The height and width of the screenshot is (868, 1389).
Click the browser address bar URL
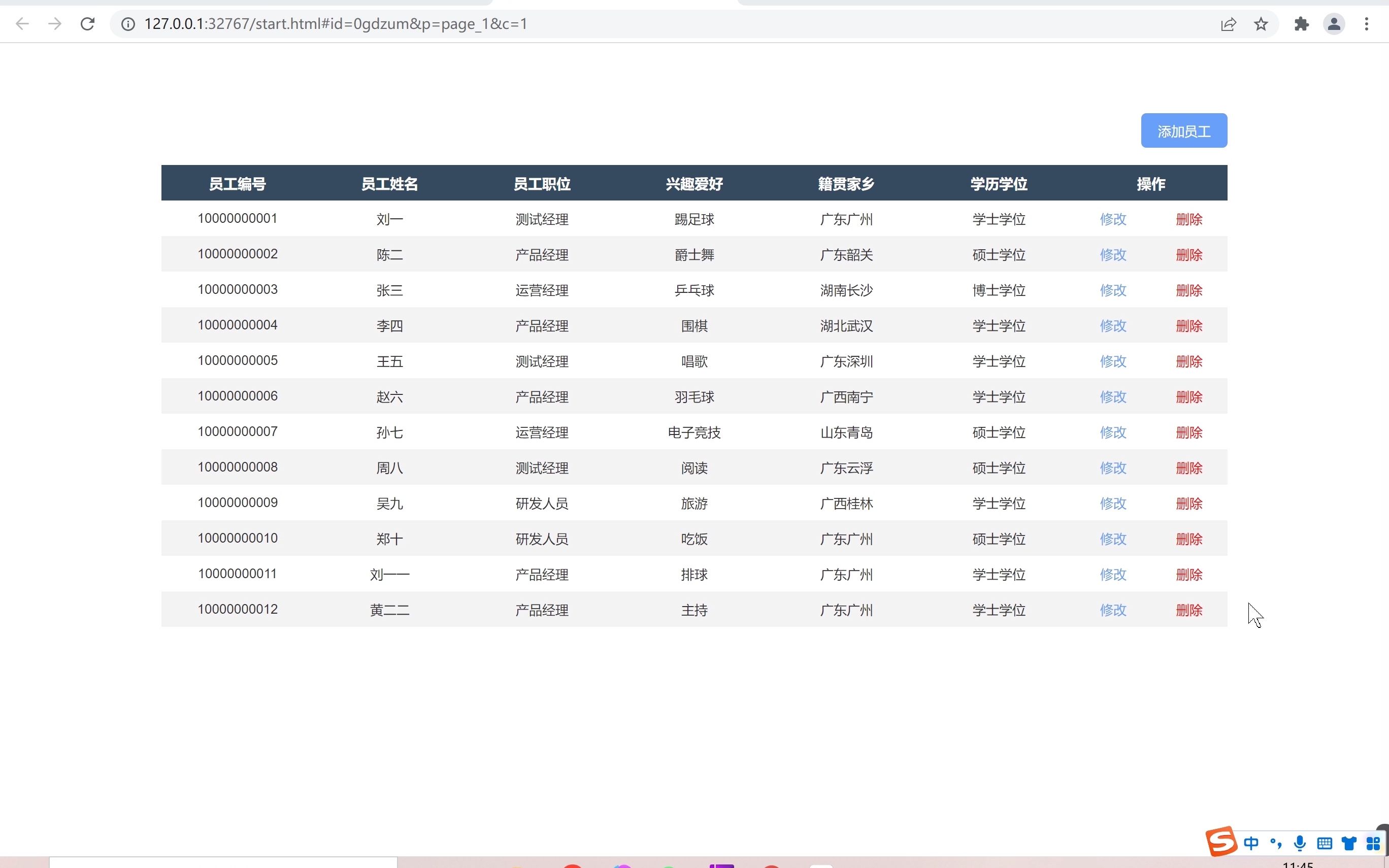336,24
